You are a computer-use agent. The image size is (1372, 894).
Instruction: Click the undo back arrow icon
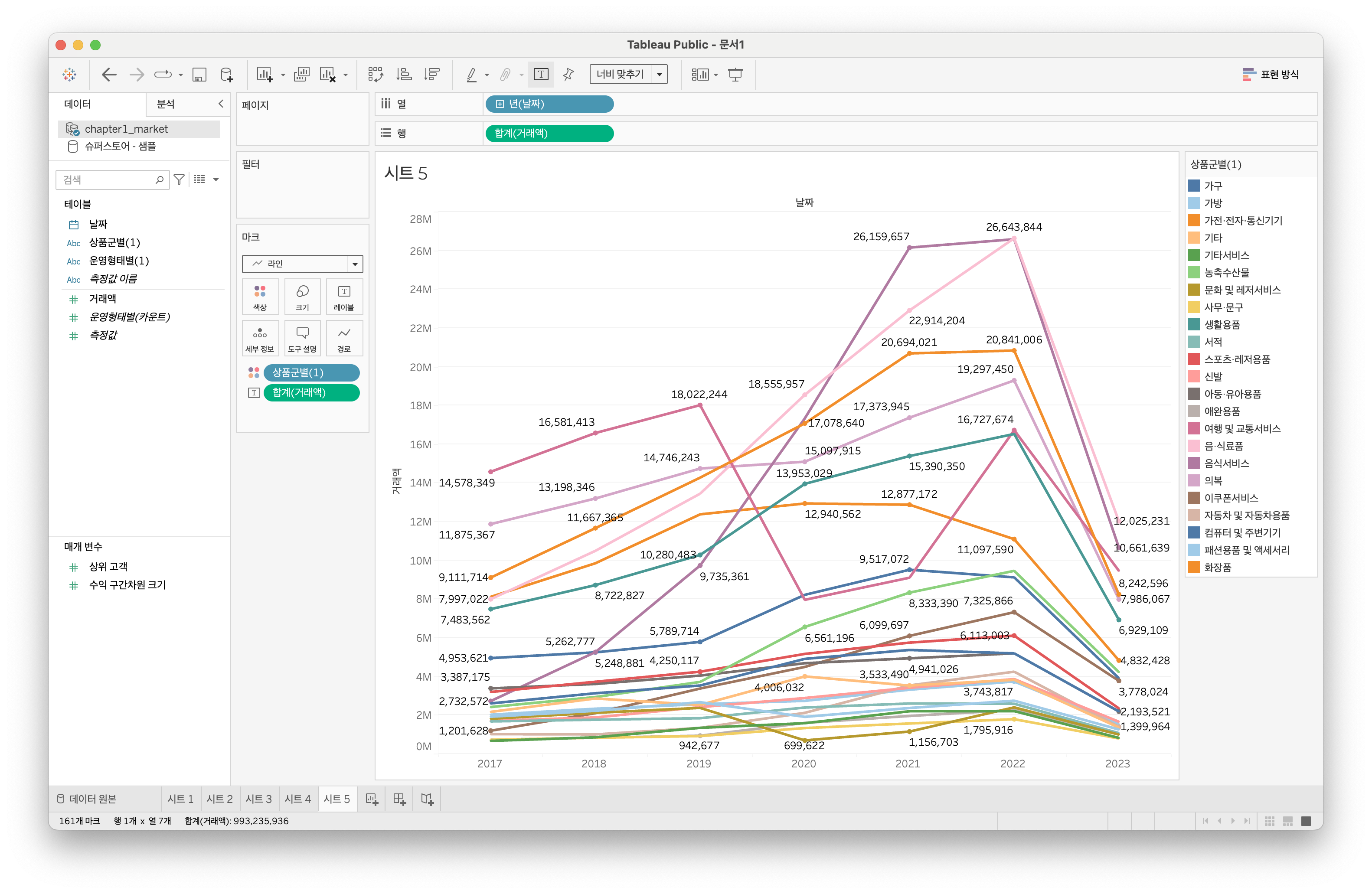tap(109, 75)
